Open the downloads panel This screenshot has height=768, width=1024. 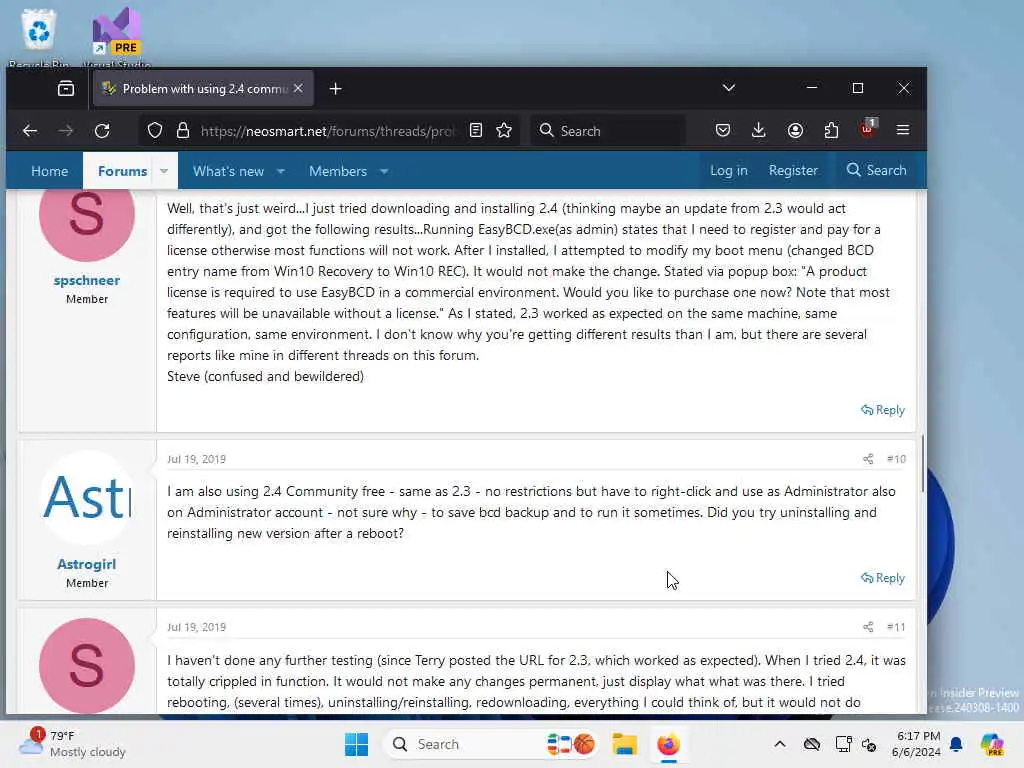point(758,131)
